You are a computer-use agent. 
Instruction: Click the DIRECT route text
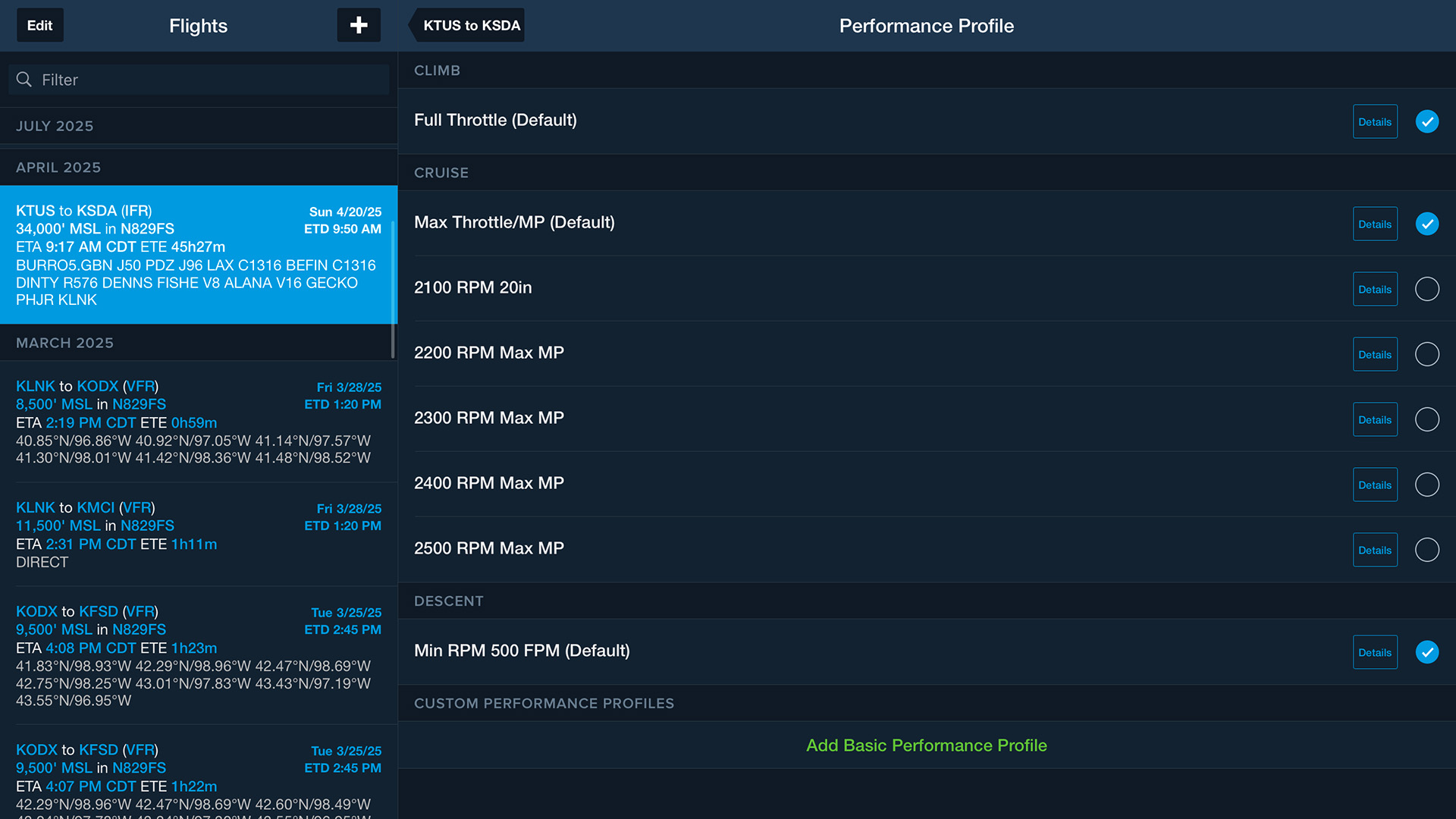tap(42, 562)
